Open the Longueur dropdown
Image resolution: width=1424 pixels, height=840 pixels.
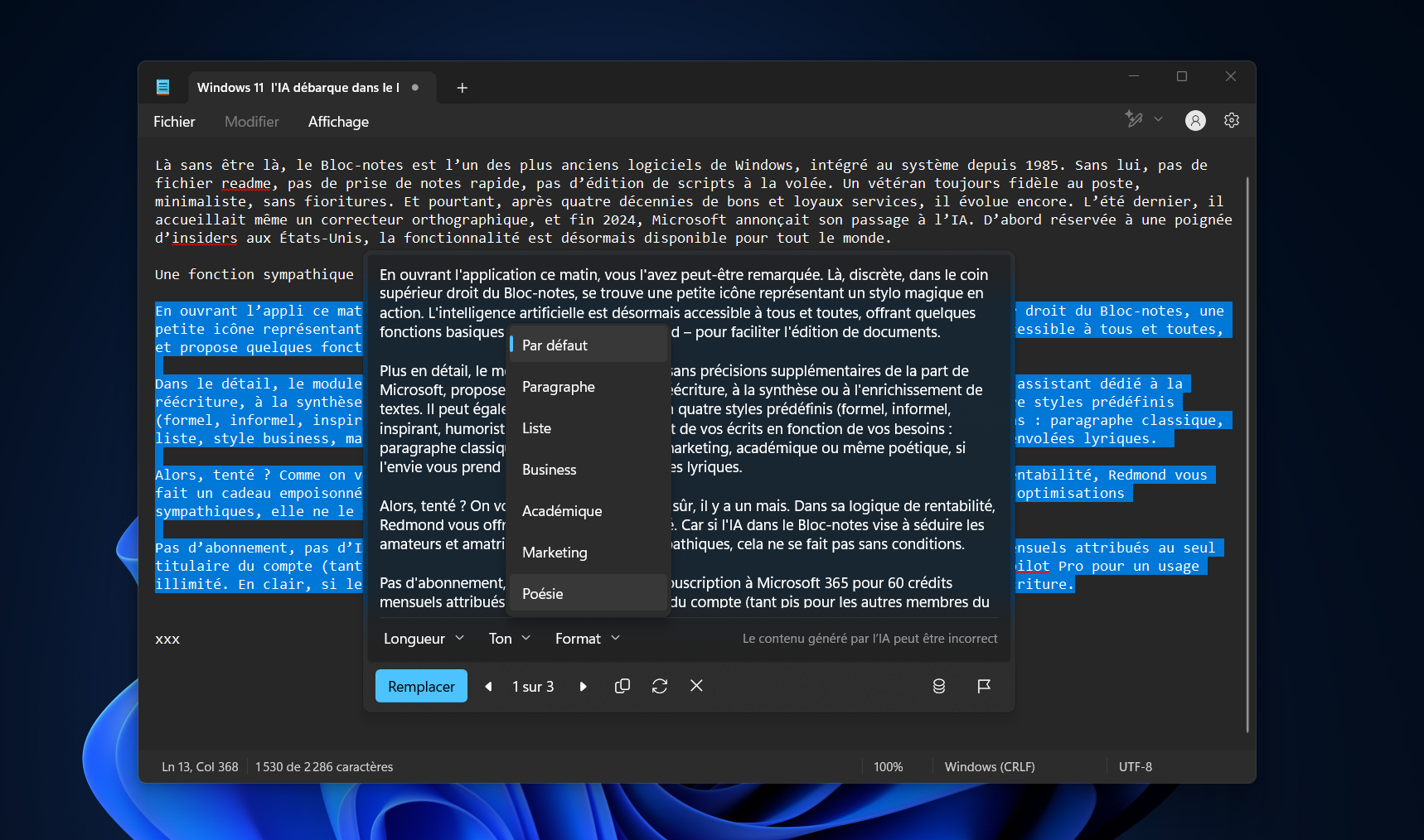point(423,638)
